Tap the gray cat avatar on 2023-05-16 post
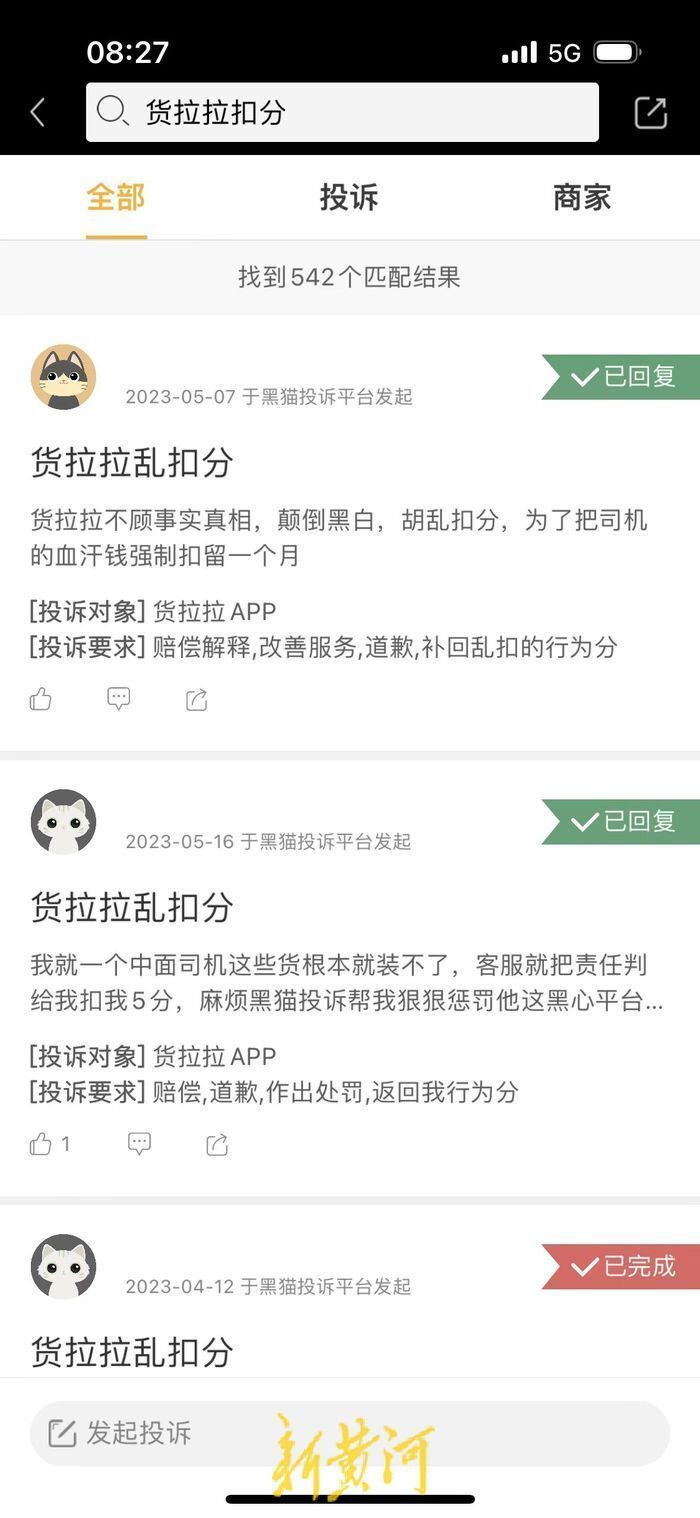 click(x=64, y=822)
